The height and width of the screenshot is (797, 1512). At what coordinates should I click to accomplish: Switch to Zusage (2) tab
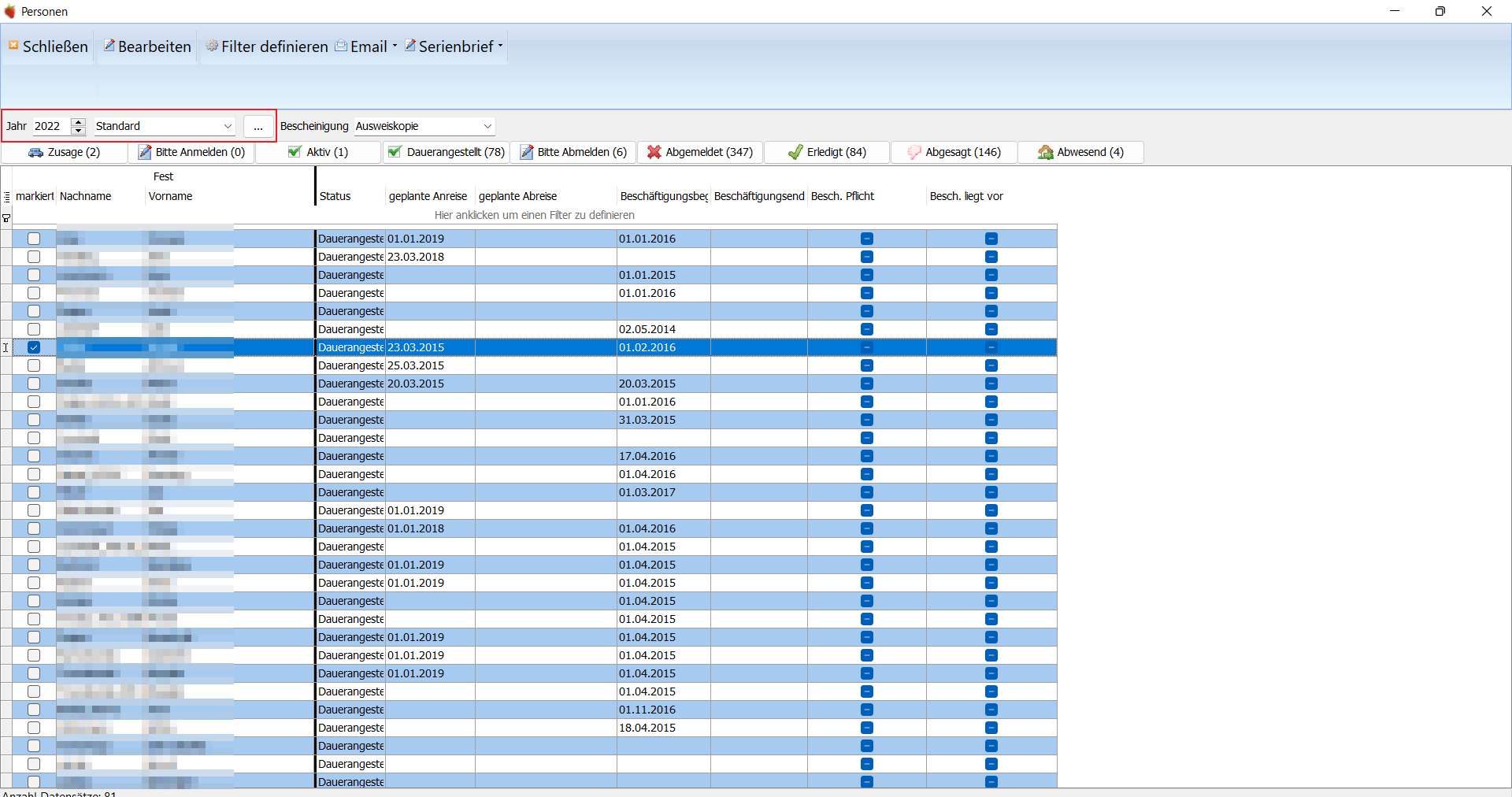65,152
